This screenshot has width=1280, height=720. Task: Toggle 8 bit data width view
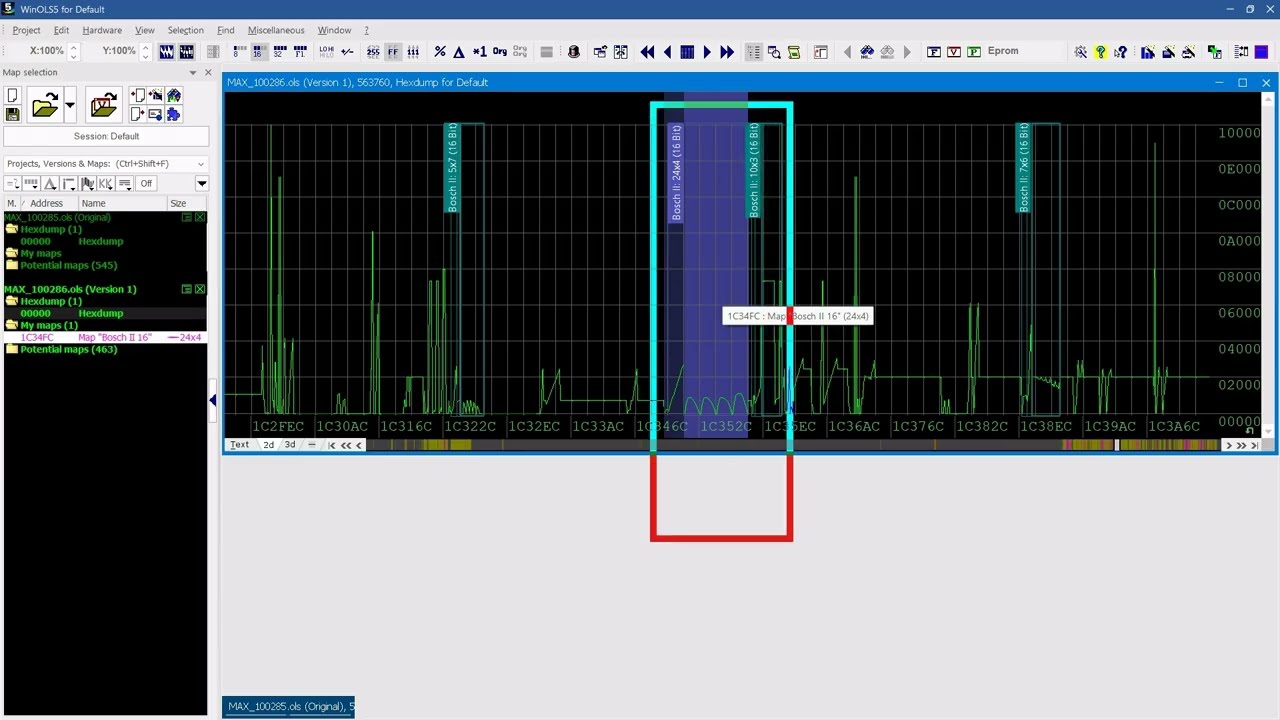pos(238,52)
